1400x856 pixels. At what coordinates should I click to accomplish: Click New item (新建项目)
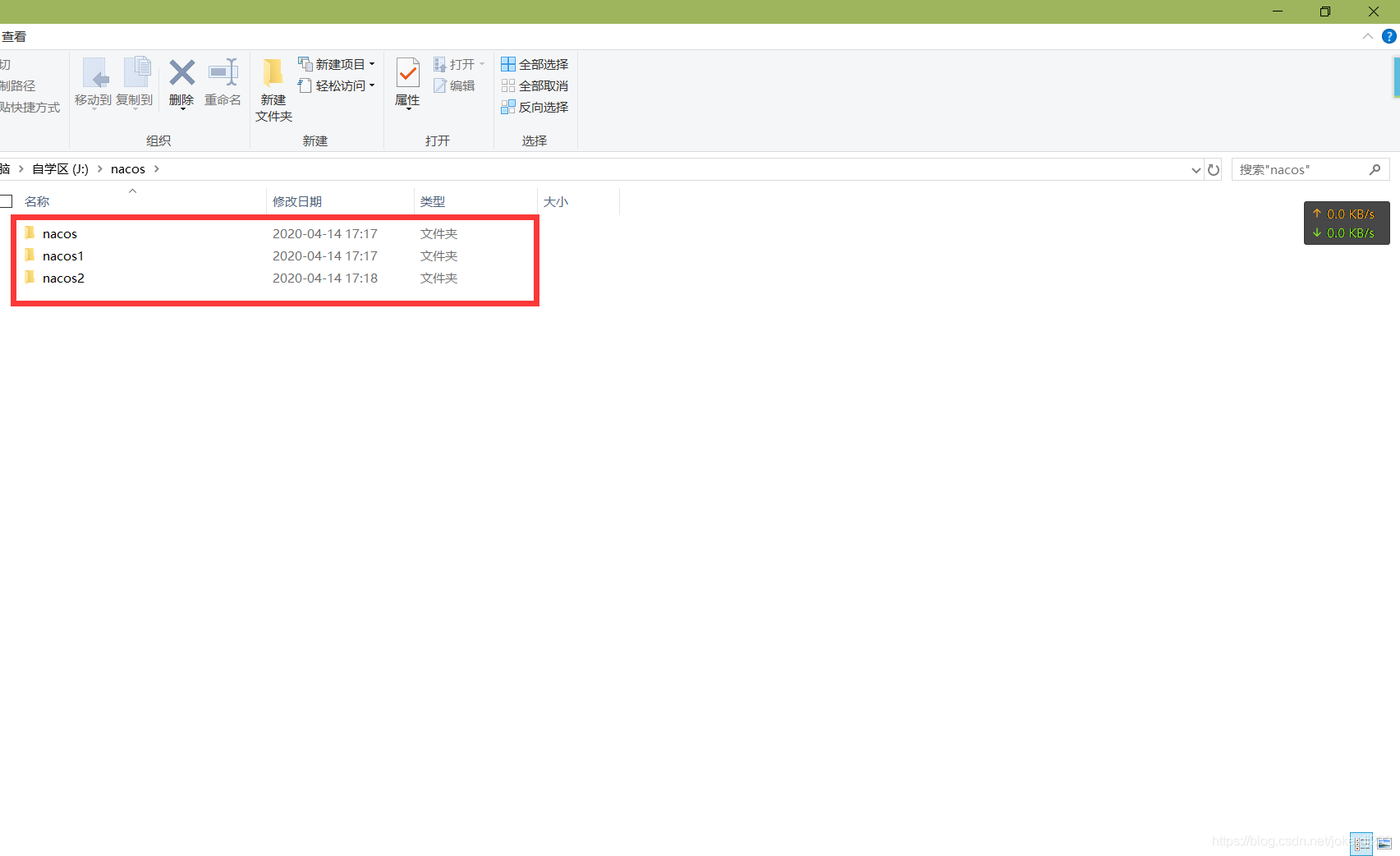337,64
